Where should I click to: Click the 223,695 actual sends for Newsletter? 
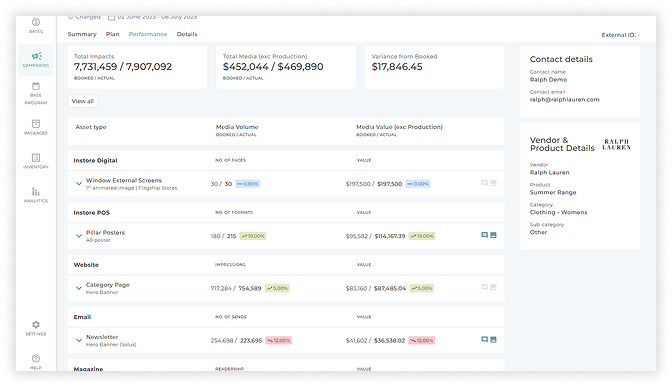point(250,341)
